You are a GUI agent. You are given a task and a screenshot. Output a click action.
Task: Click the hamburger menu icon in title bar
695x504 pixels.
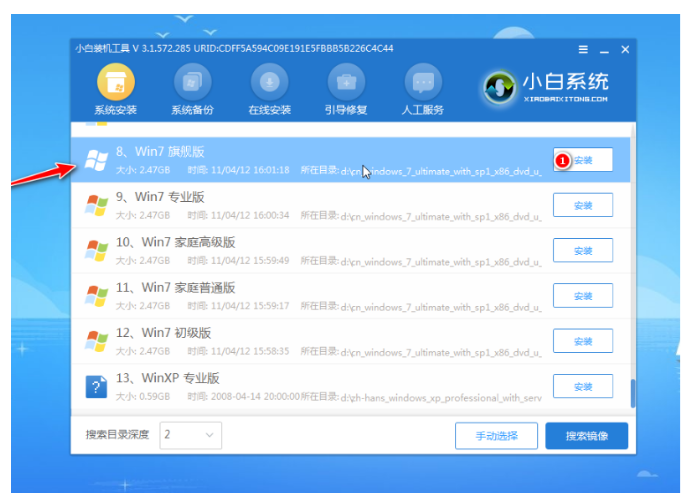click(583, 49)
